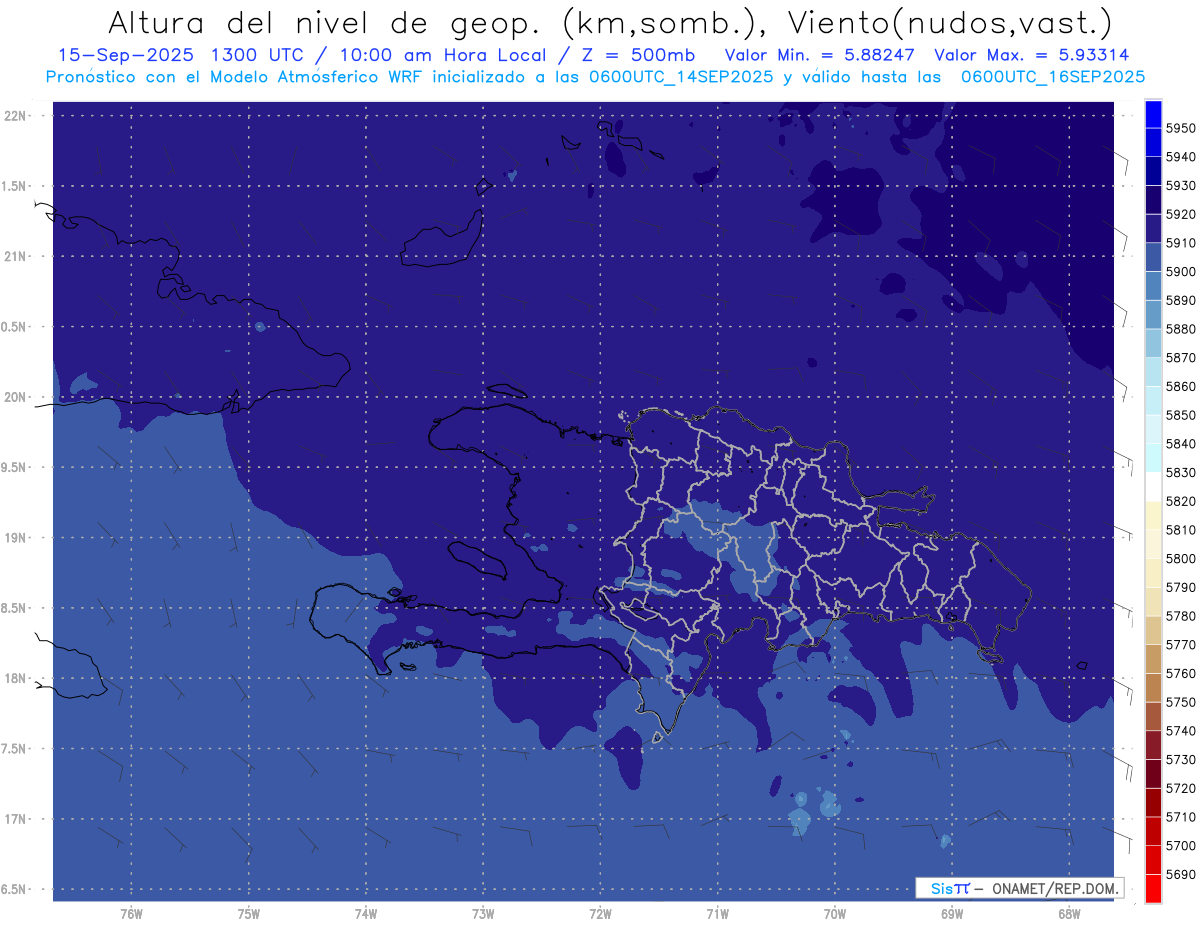Click the 73W longitude axis label
Image resolution: width=1200 pixels, height=927 pixels.
pos(483,914)
